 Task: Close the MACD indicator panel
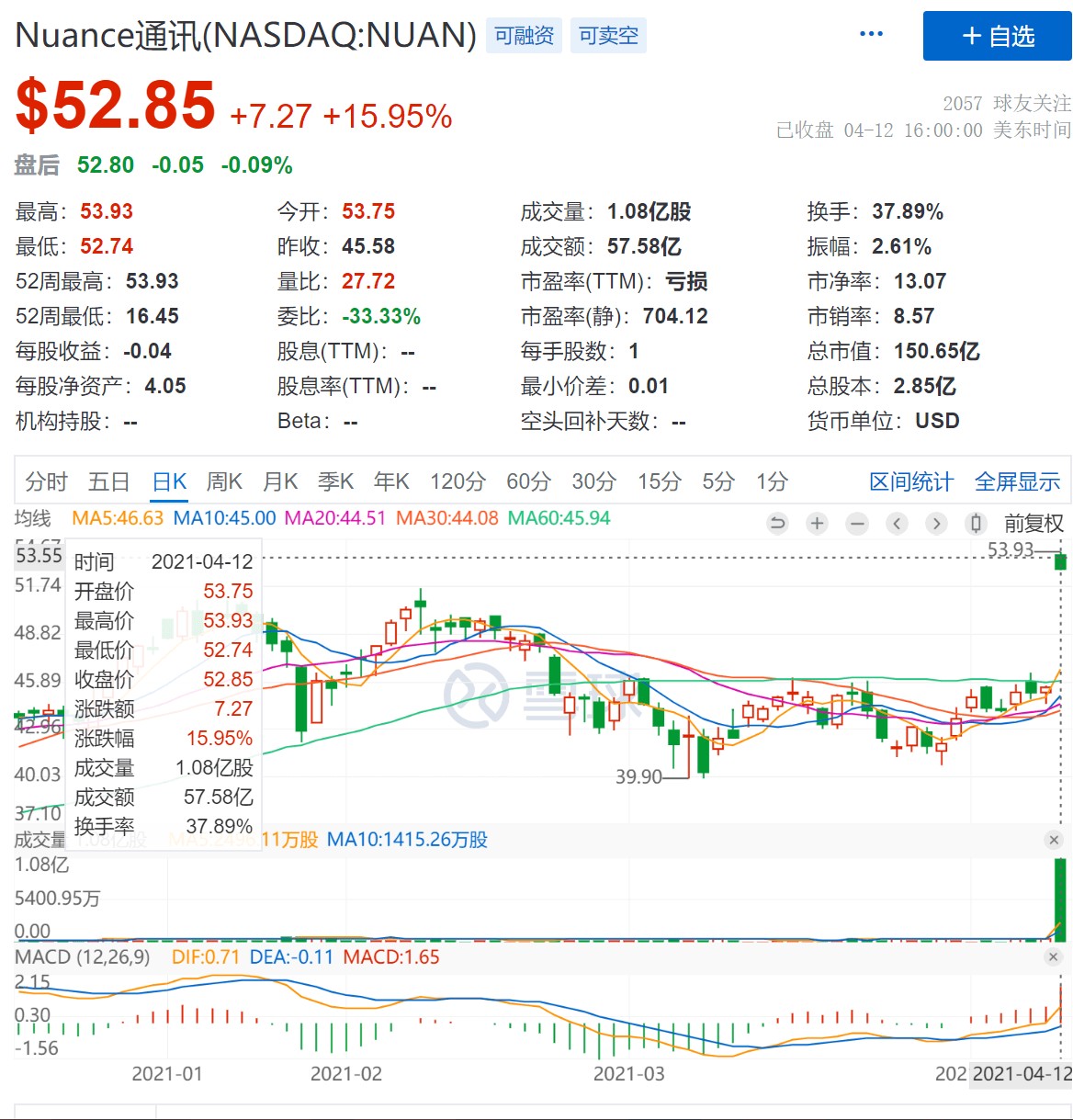pos(1054,957)
